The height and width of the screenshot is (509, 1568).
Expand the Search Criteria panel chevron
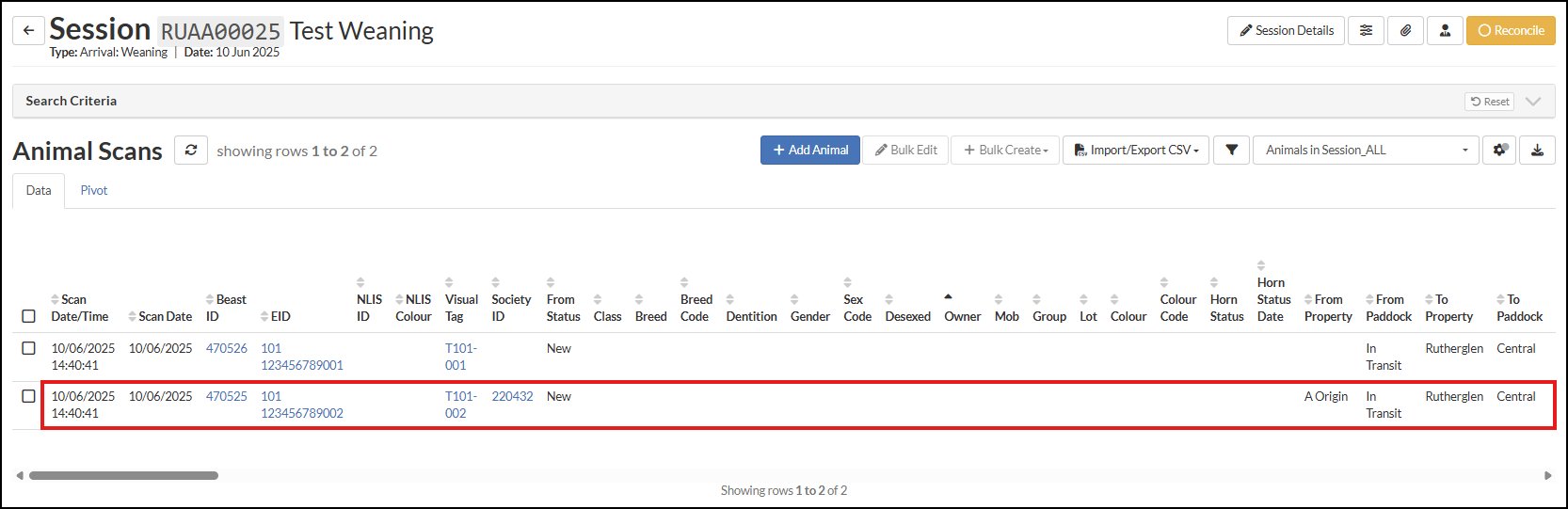pos(1533,102)
